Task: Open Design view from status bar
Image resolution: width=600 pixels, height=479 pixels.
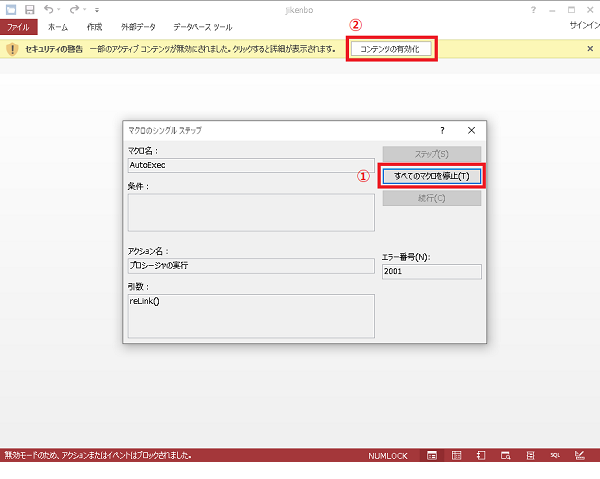Action: (579, 455)
